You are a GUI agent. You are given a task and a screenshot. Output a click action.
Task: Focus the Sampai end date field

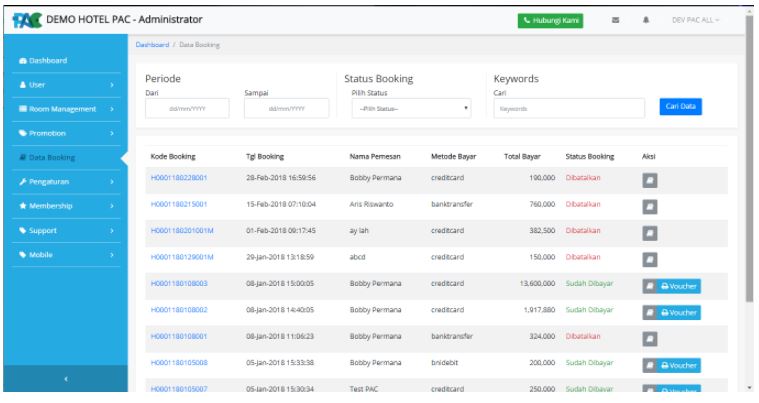pos(287,108)
